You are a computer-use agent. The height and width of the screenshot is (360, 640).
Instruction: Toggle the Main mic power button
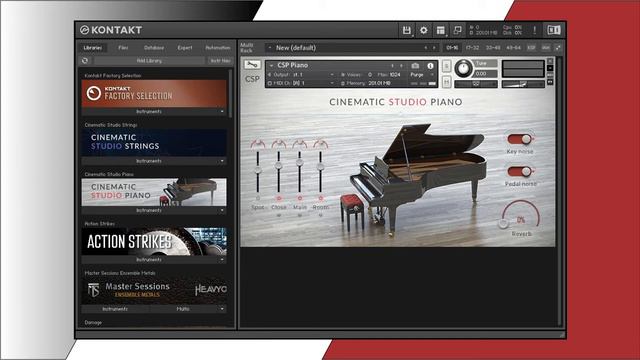(x=300, y=198)
